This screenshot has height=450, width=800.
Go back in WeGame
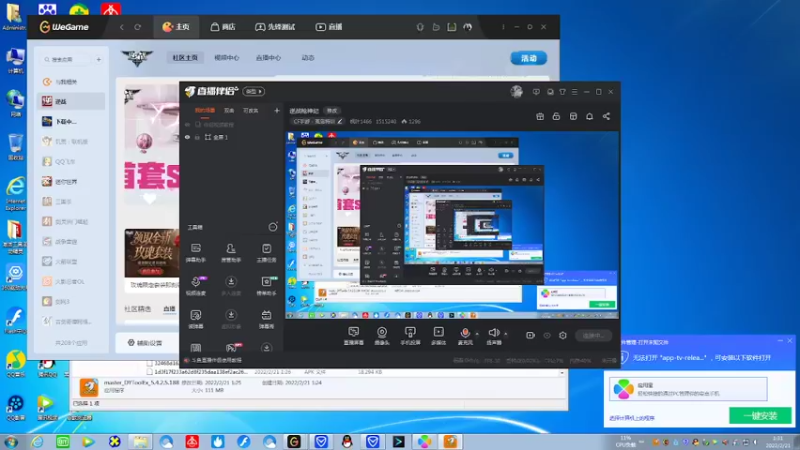pos(121,27)
